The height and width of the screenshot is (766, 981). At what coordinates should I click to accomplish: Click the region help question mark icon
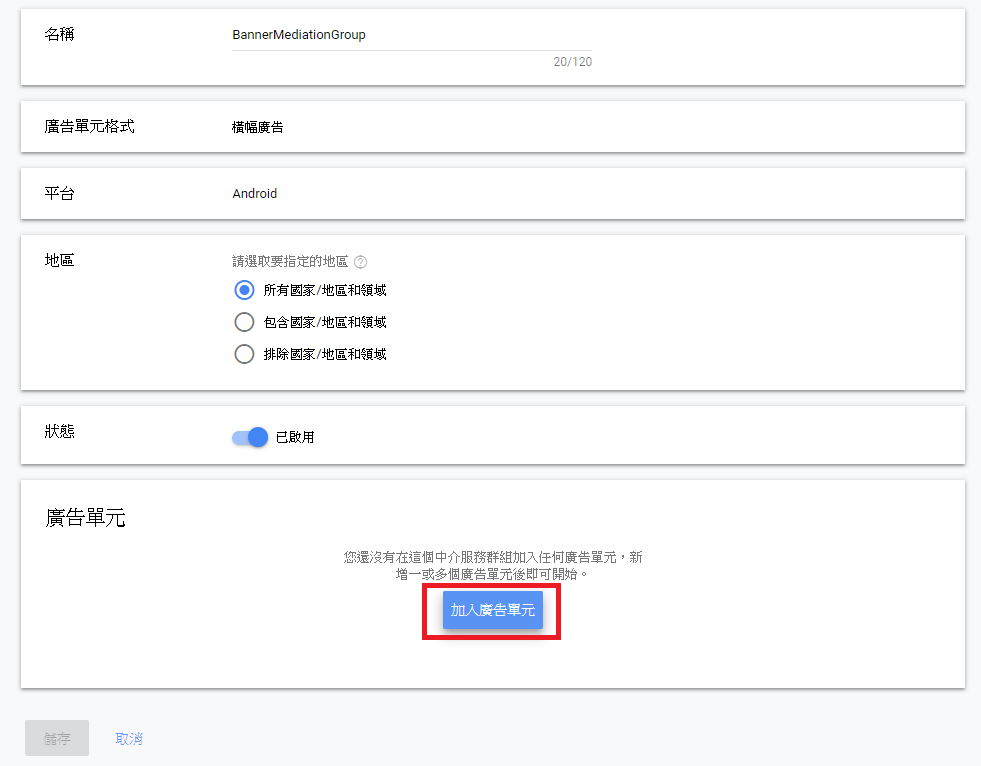(360, 262)
